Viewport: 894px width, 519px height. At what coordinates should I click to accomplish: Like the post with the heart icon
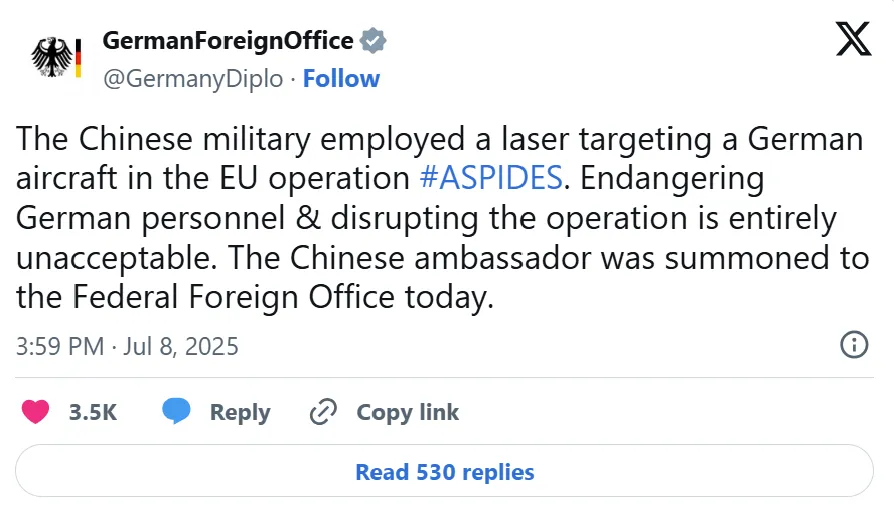coord(35,412)
